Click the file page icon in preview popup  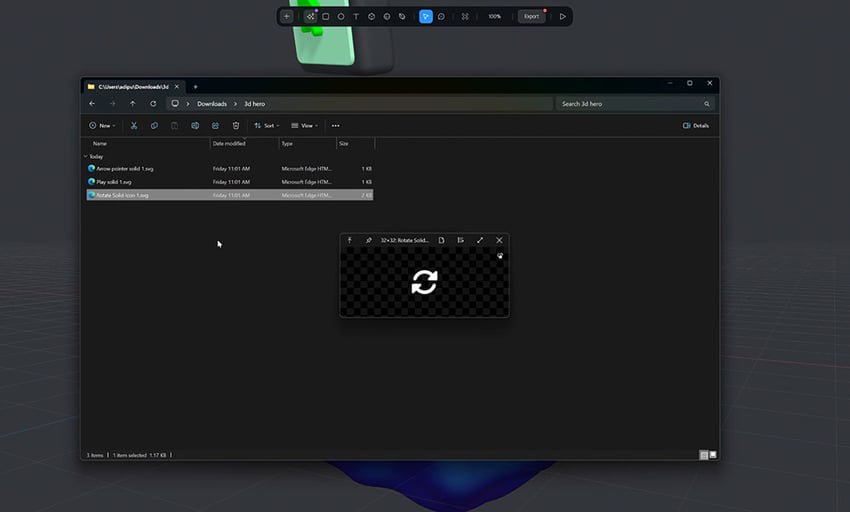pos(441,240)
